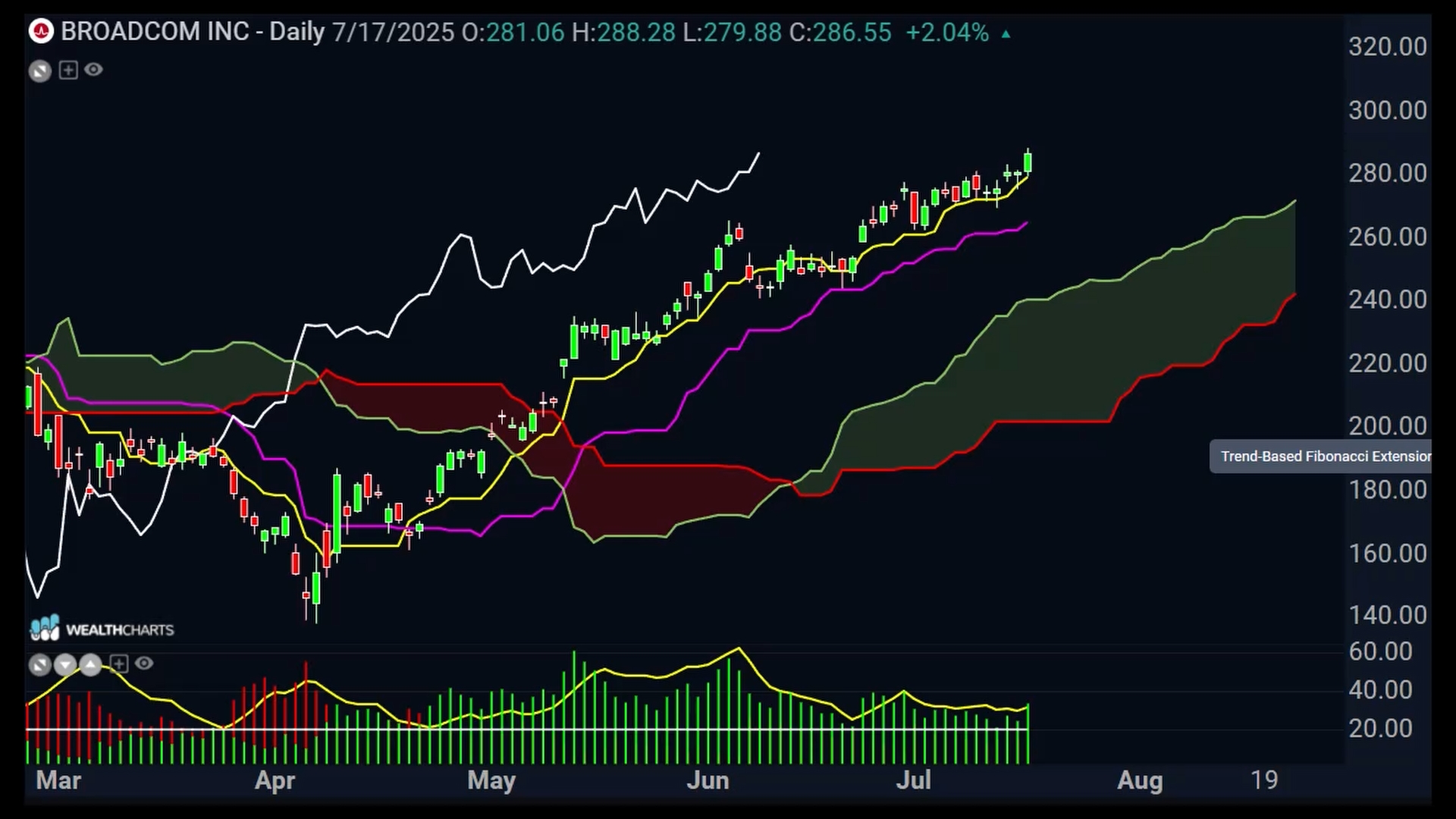The width and height of the screenshot is (1456, 819).
Task: Click the Mar label on time axis
Action: coord(58,780)
